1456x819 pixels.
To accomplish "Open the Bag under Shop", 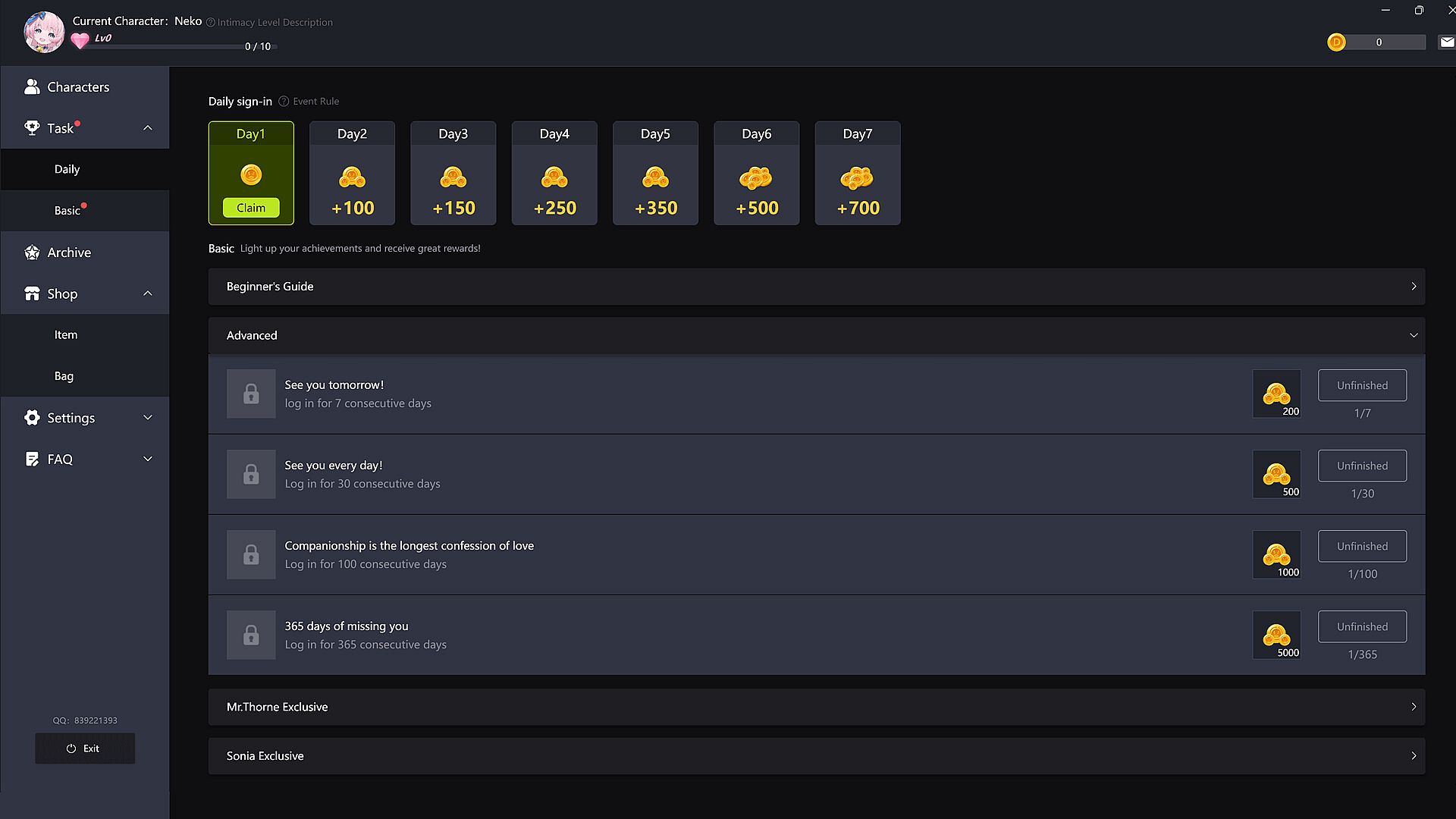I will pos(64,376).
